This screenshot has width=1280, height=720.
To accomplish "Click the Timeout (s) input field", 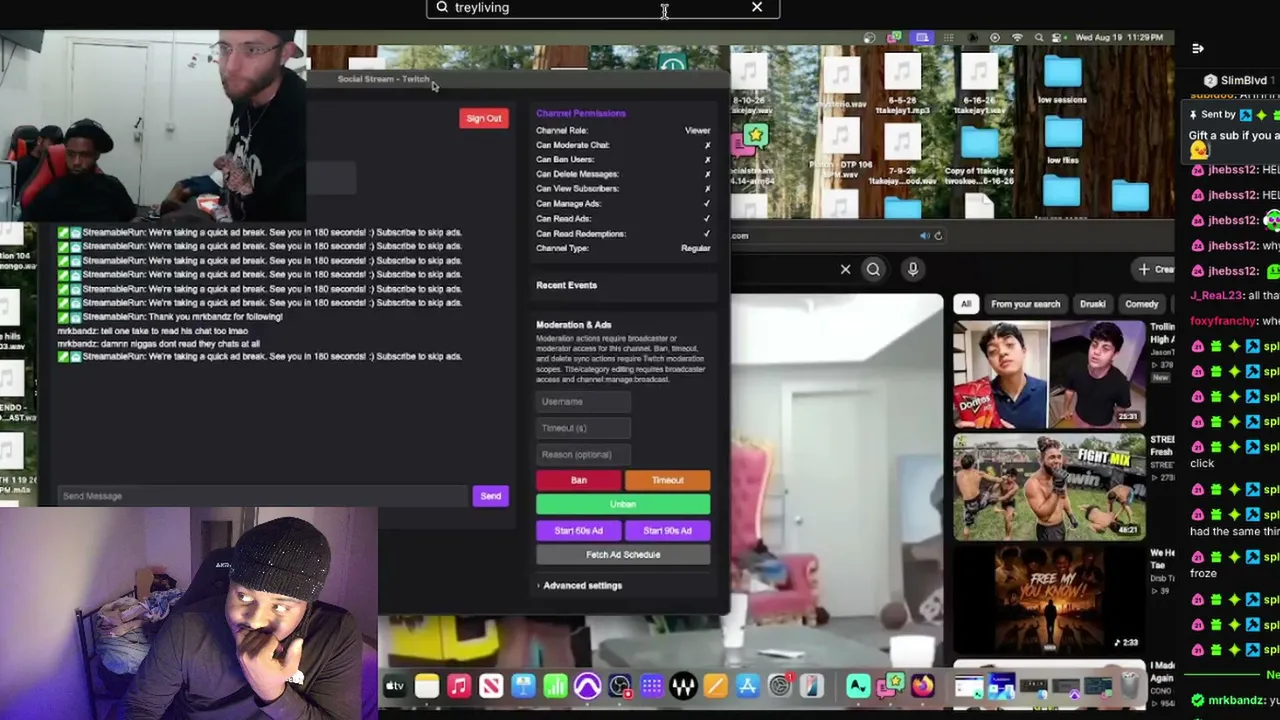I will pyautogui.click(x=583, y=428).
